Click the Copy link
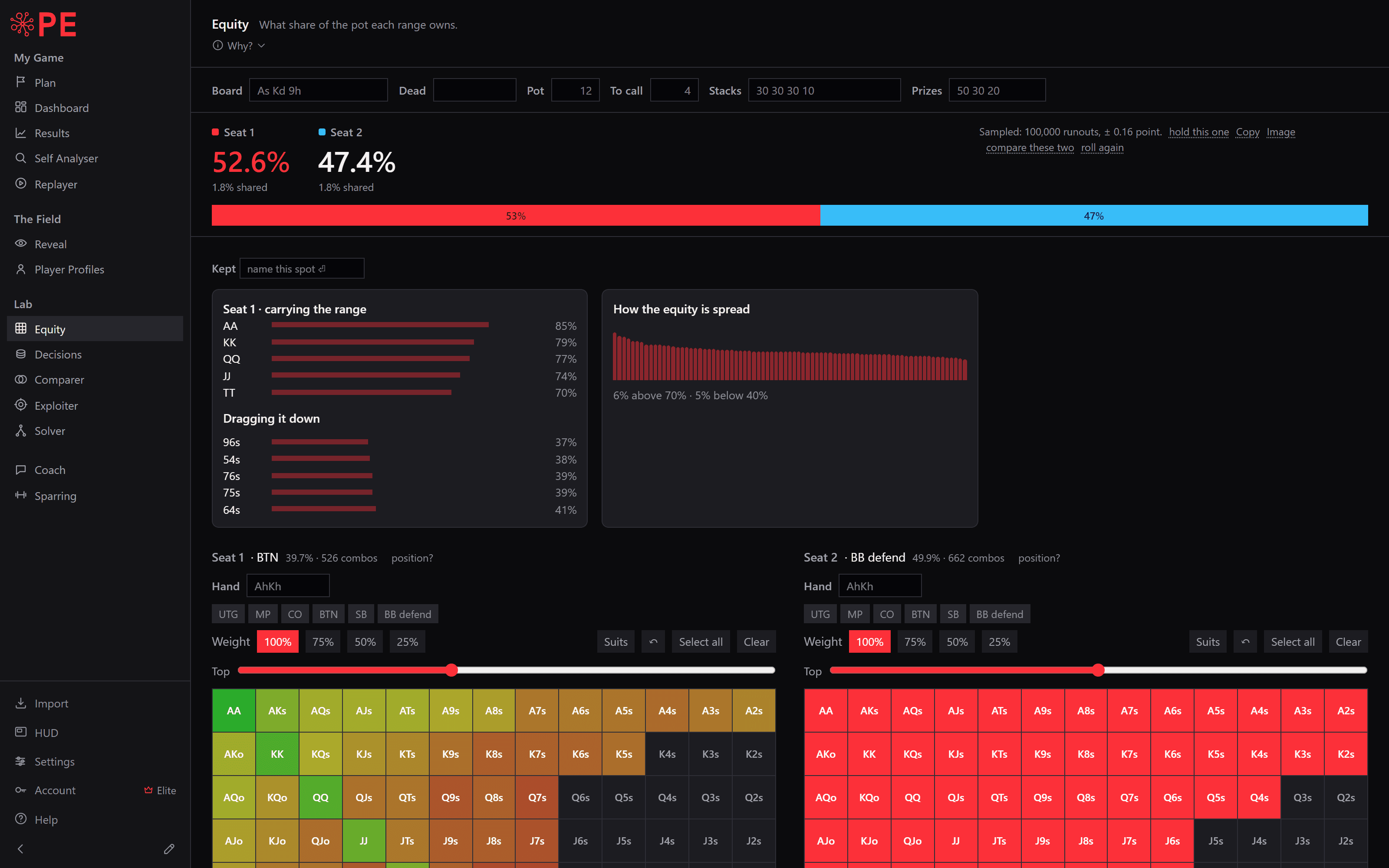1389x868 pixels. 1247,132
